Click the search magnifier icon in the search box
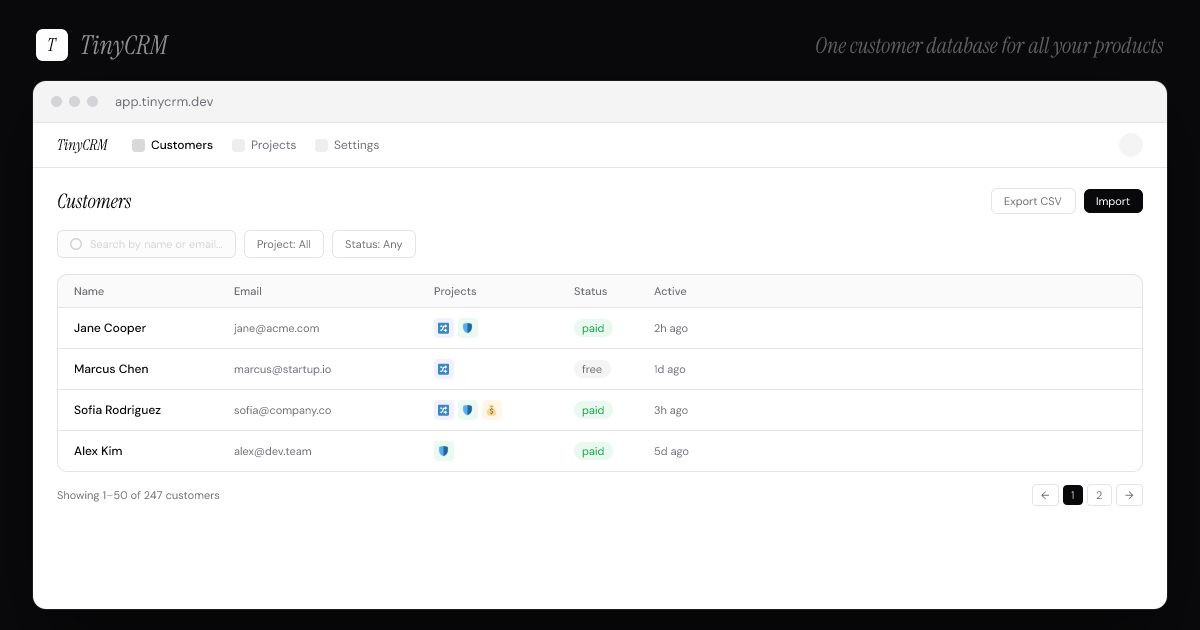1200x630 pixels. coord(76,244)
